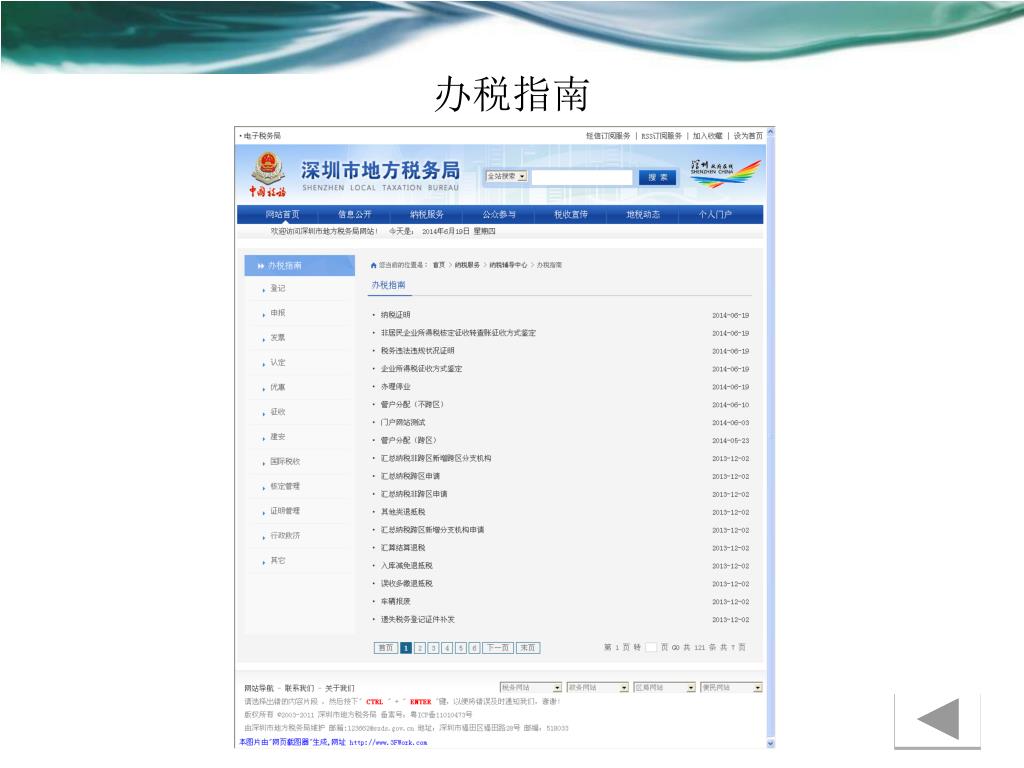
Task: Go to page 2 in pagination
Action: tap(419, 648)
